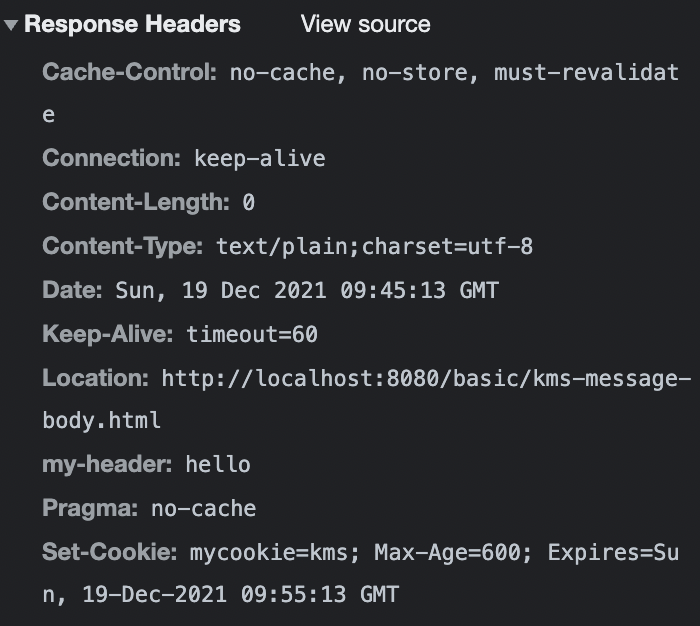Image resolution: width=700 pixels, height=626 pixels.
Task: Click the Keep-Alive header name
Action: pyautogui.click(x=108, y=334)
